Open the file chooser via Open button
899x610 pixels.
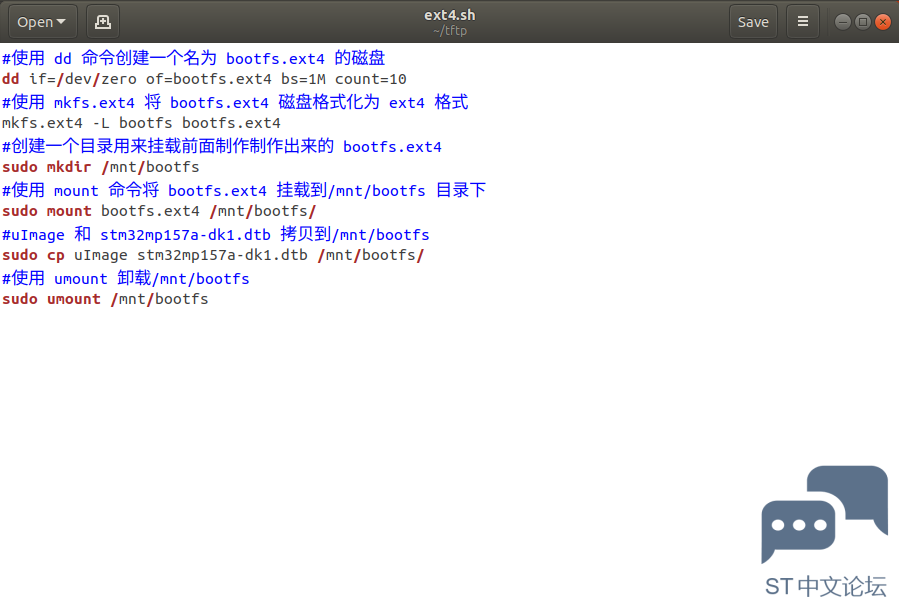[x=42, y=22]
